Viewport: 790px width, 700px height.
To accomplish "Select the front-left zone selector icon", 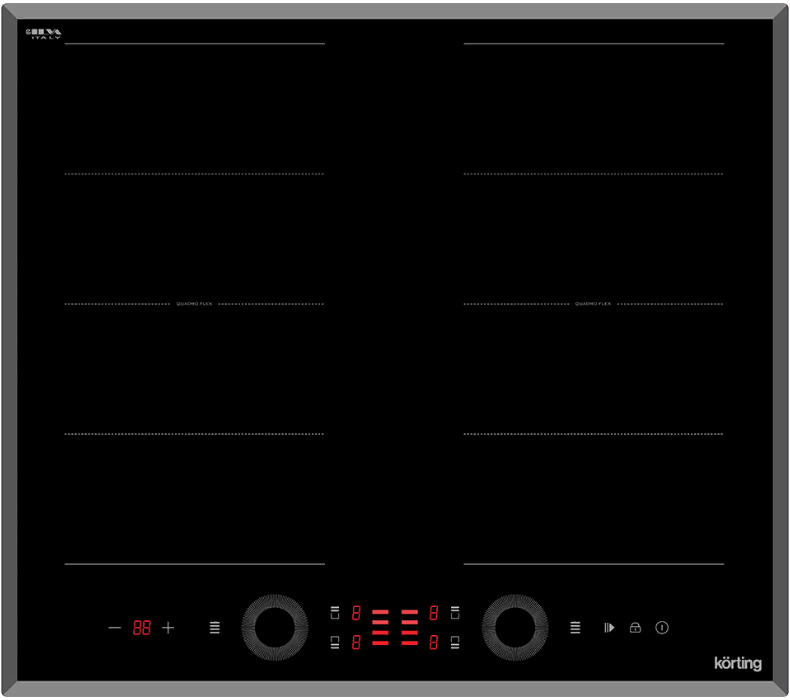I will pos(335,642).
